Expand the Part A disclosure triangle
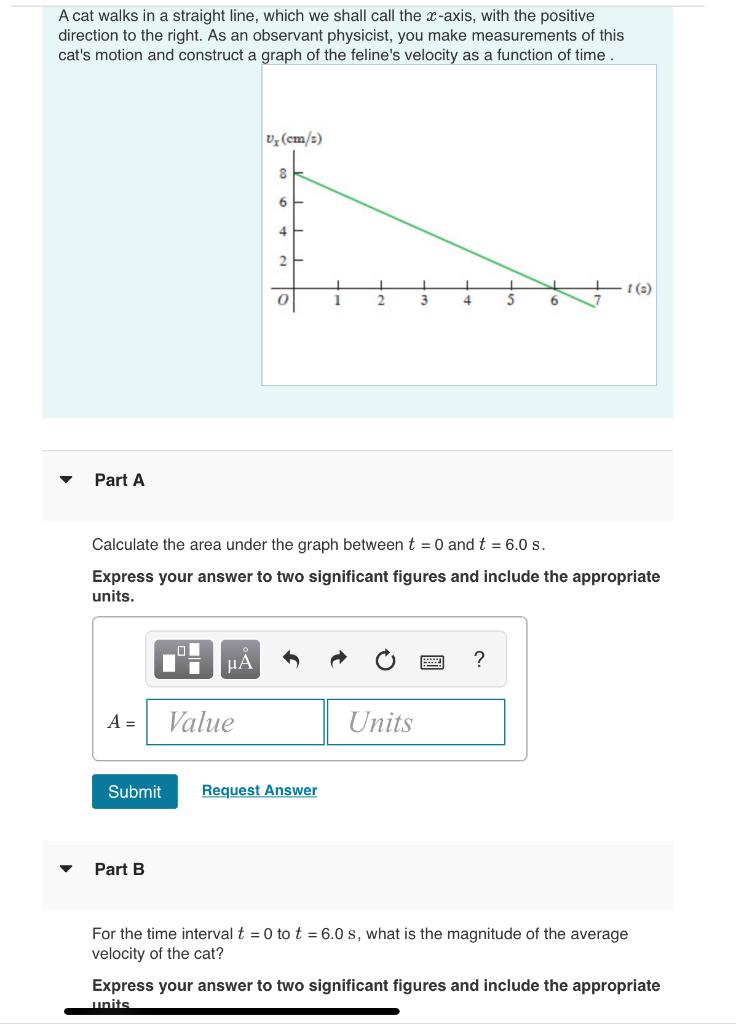 (x=64, y=481)
